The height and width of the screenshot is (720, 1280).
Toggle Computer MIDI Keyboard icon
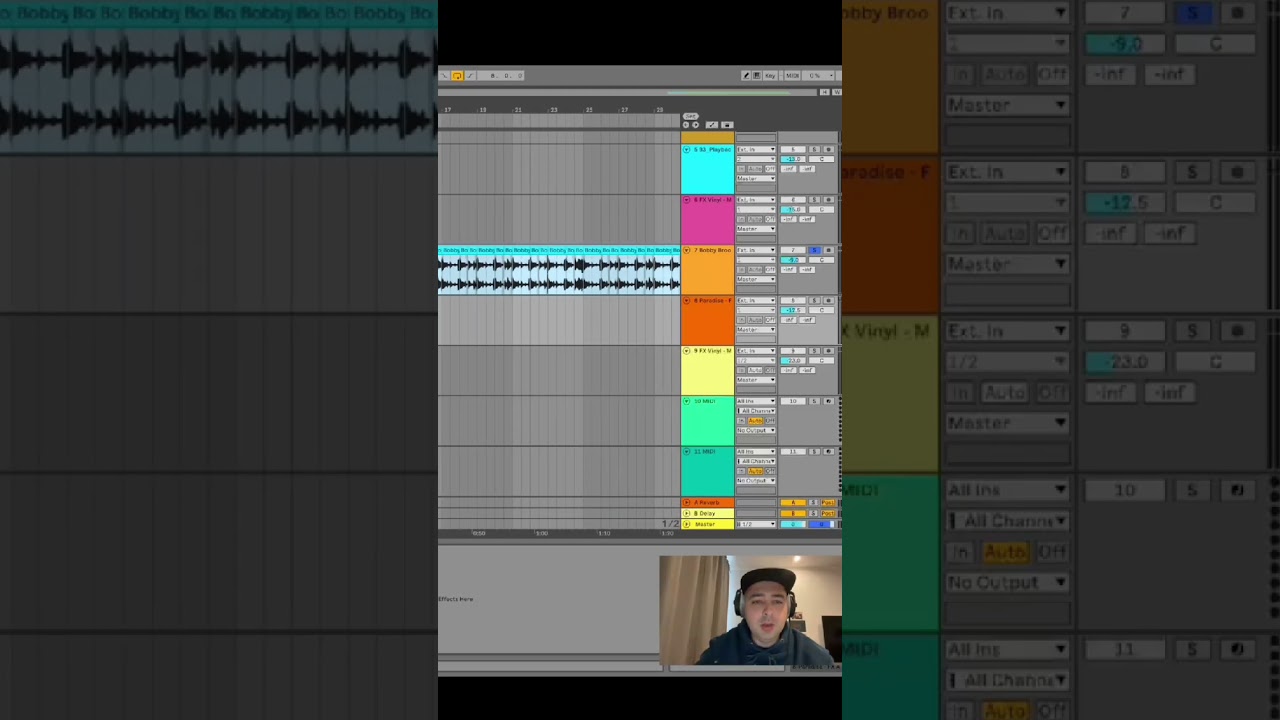757,75
